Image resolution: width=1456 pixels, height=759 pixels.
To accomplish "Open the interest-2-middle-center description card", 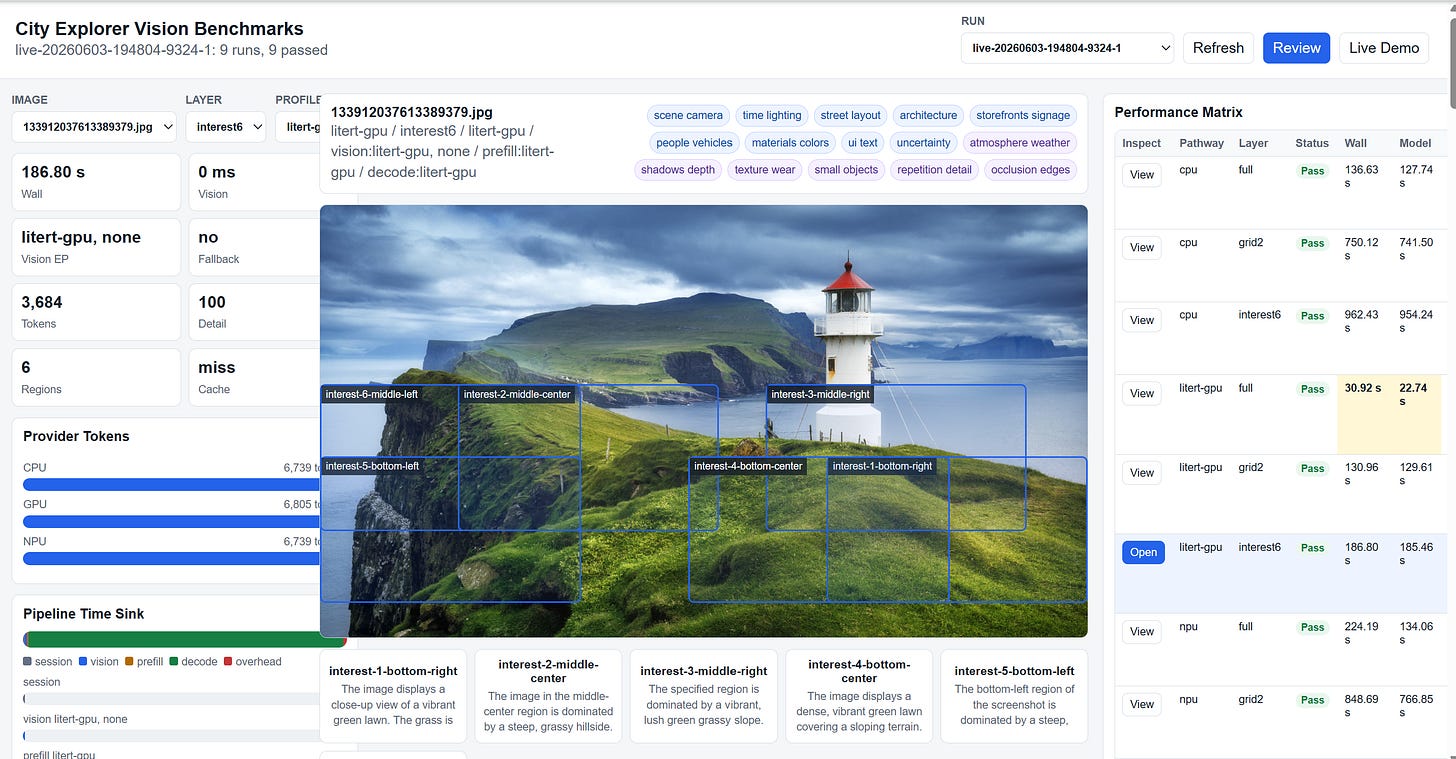I will [548, 696].
